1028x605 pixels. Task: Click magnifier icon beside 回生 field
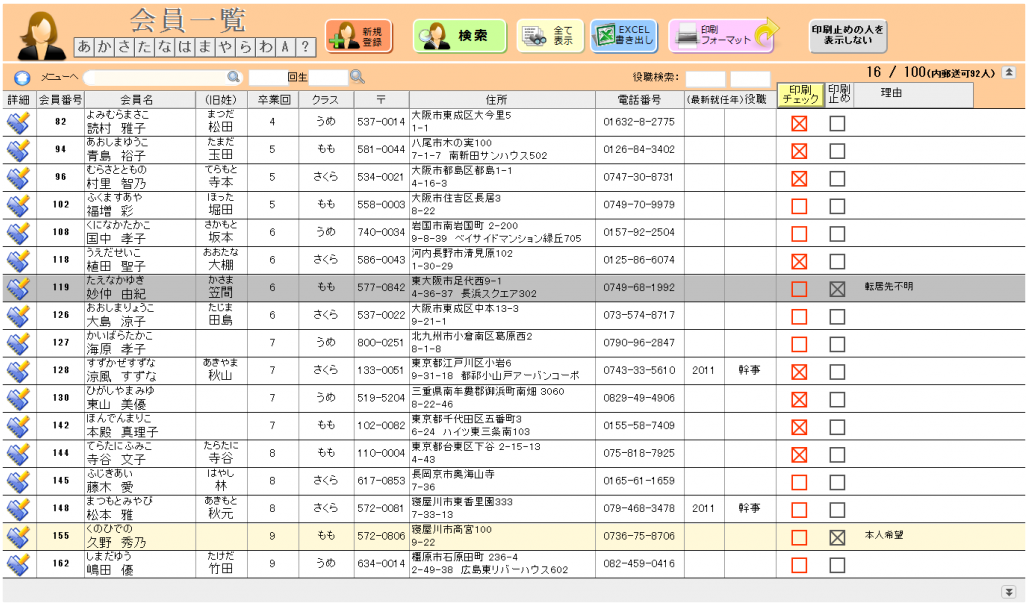[357, 77]
